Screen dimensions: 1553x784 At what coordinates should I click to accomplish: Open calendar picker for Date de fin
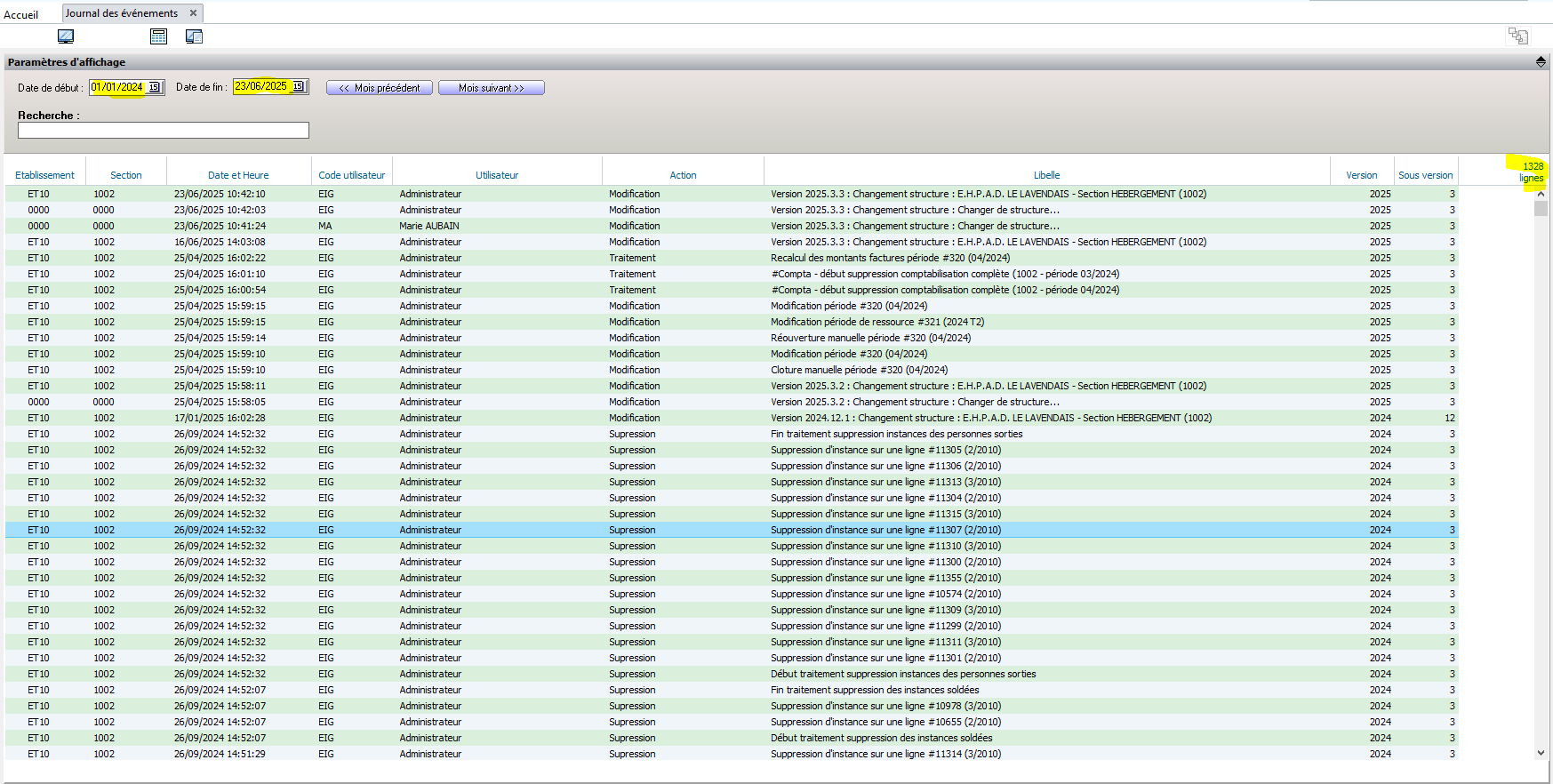coord(298,86)
